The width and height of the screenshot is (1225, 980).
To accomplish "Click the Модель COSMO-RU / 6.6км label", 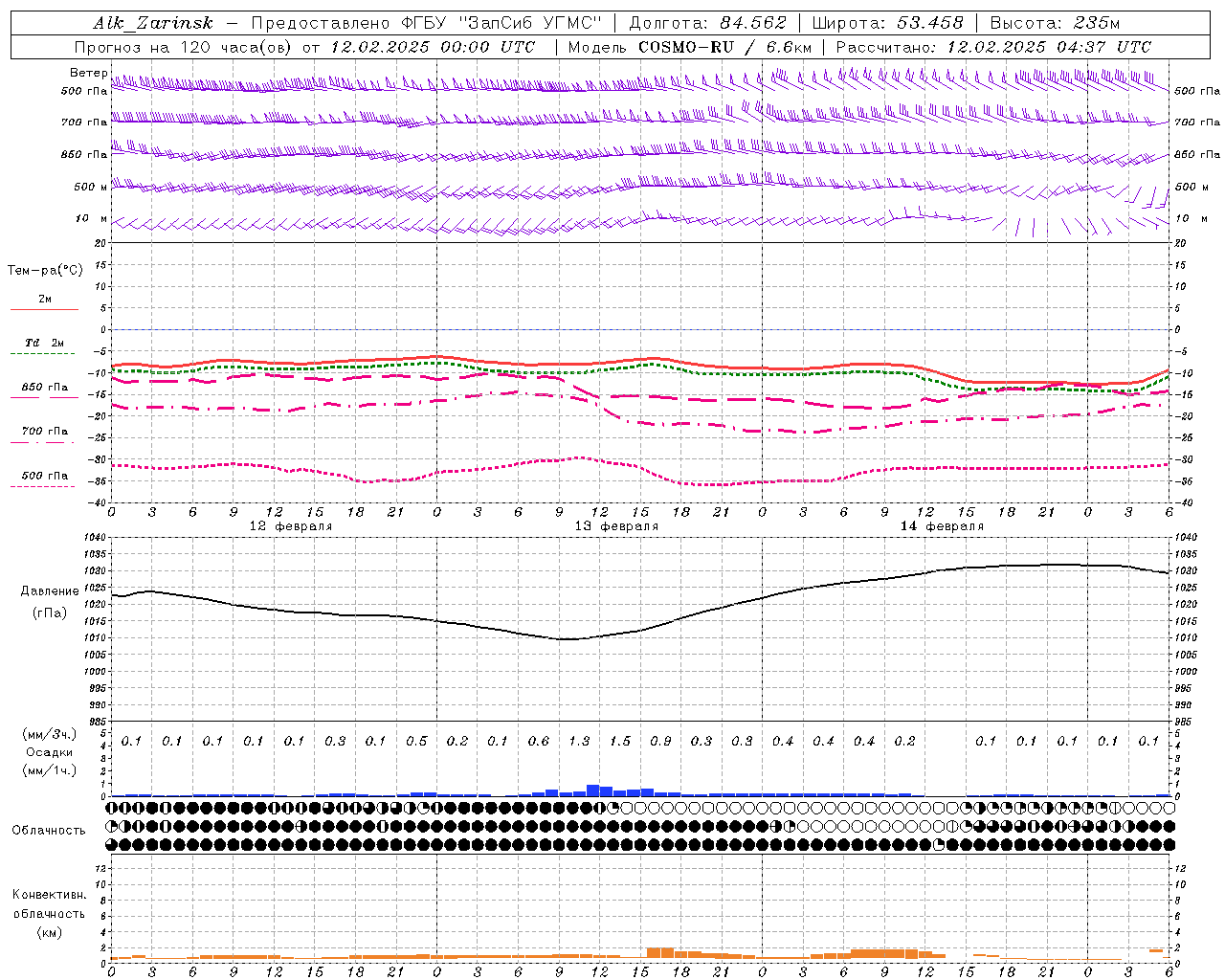I will click(689, 47).
